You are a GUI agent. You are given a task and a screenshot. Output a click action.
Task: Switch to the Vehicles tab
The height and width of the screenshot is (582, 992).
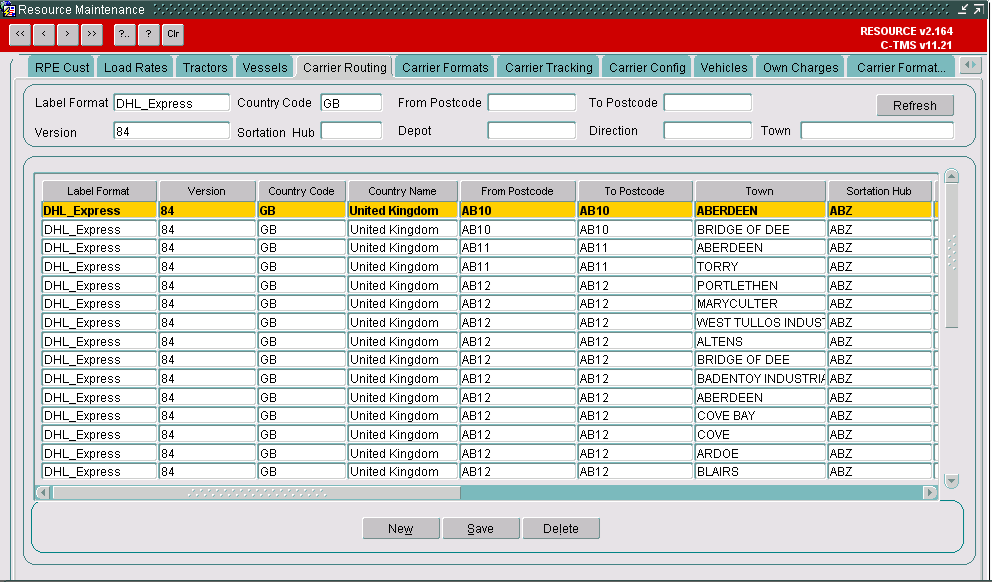724,68
